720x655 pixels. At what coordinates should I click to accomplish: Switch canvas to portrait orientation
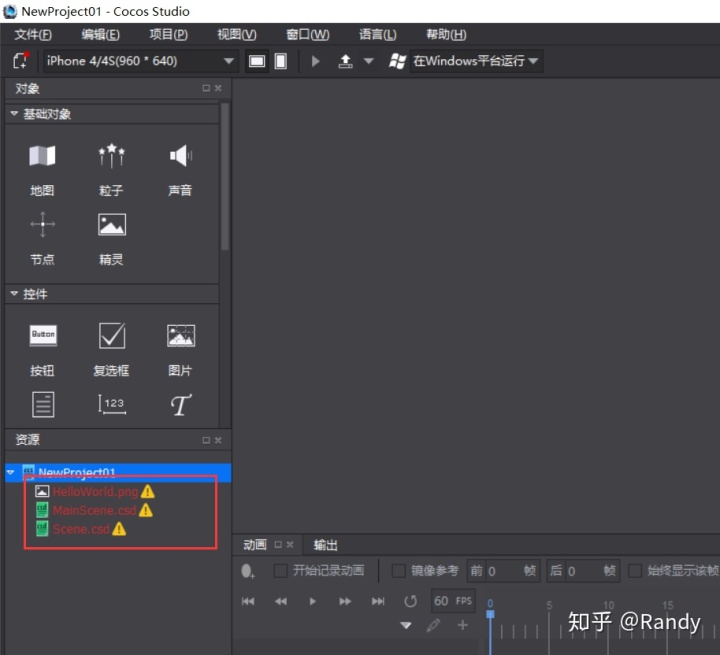coord(281,61)
